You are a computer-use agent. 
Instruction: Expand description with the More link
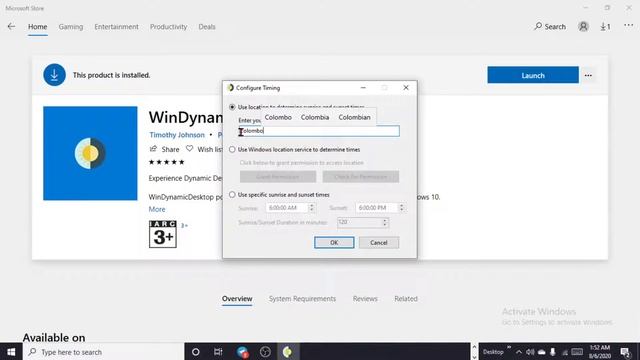(157, 209)
